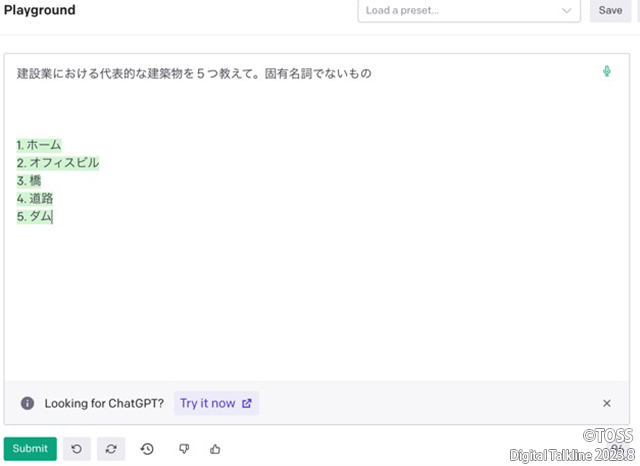Open the 'Load a preset...' dropdown
Screen dimensions: 640x466
point(460,11)
